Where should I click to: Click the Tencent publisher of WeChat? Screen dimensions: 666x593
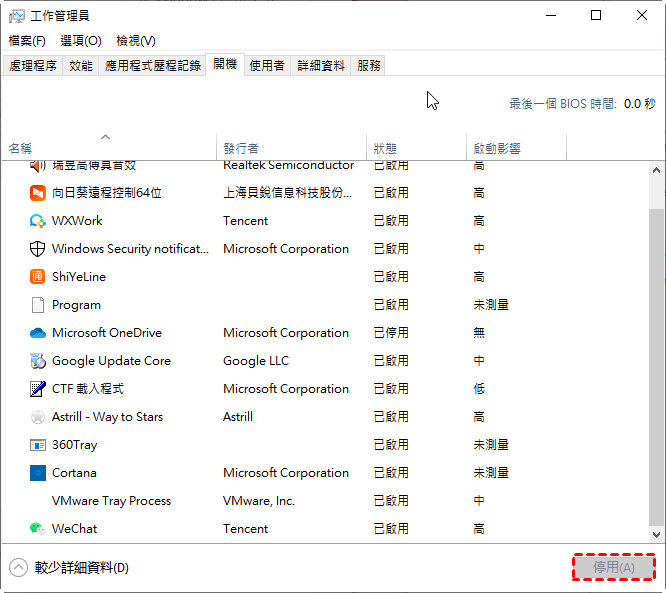tap(246, 529)
